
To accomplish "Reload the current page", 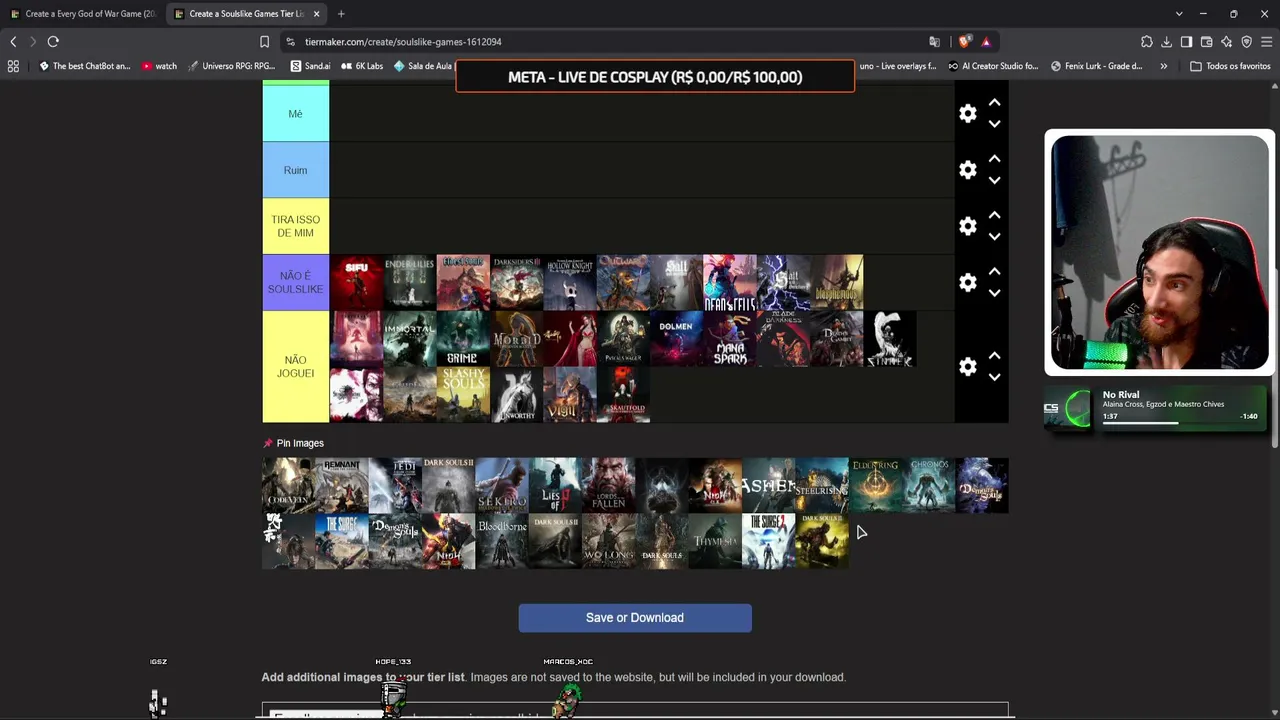I will point(53,42).
